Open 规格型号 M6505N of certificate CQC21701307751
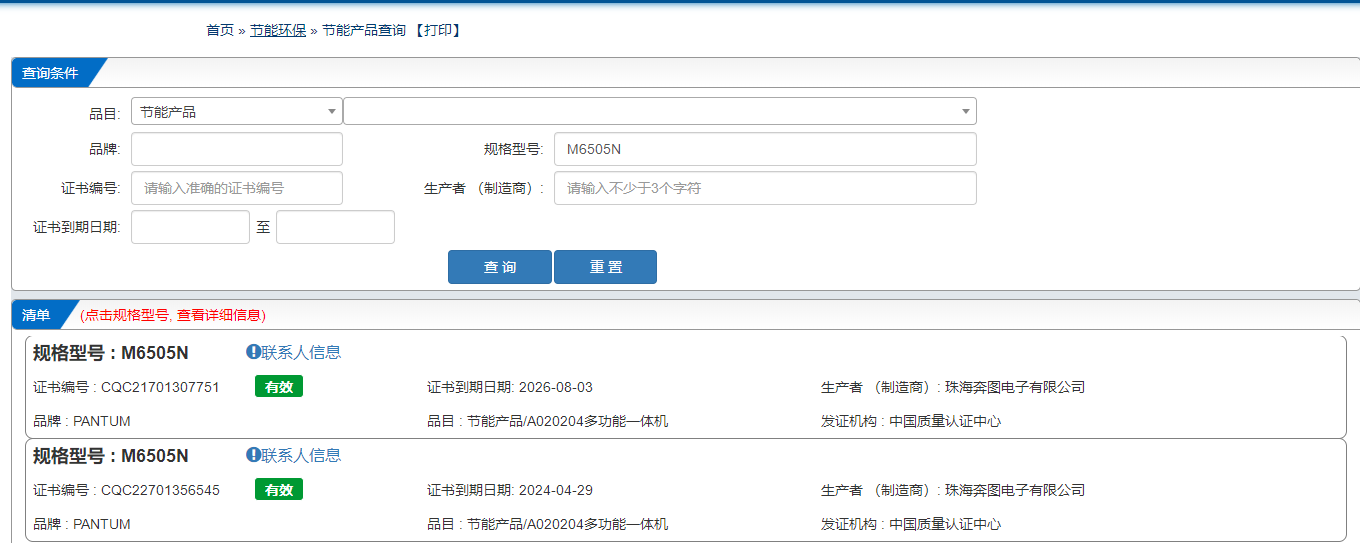Screen dimensions: 1360x543 click(x=110, y=353)
